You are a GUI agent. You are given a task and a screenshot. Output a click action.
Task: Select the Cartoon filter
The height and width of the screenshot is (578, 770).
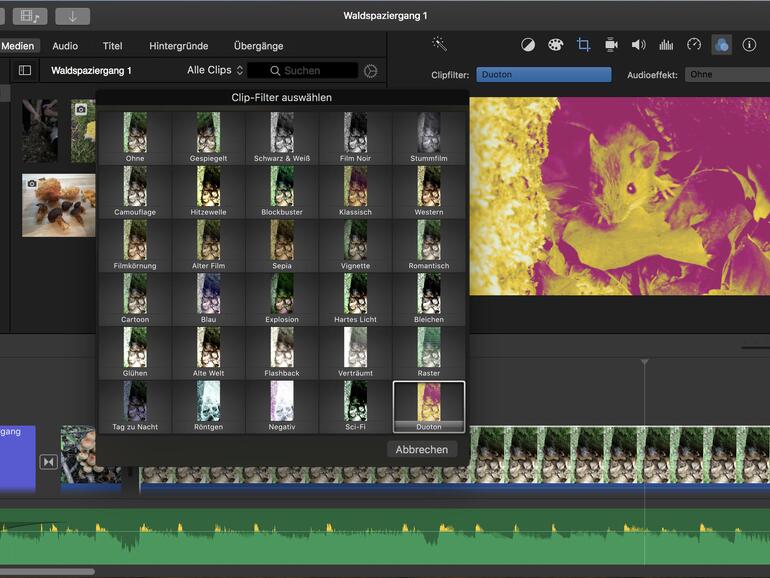pos(135,299)
